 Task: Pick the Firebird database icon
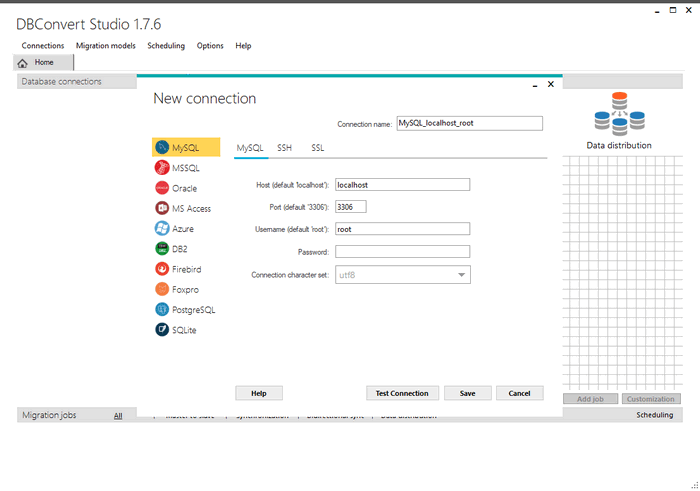coord(162,269)
